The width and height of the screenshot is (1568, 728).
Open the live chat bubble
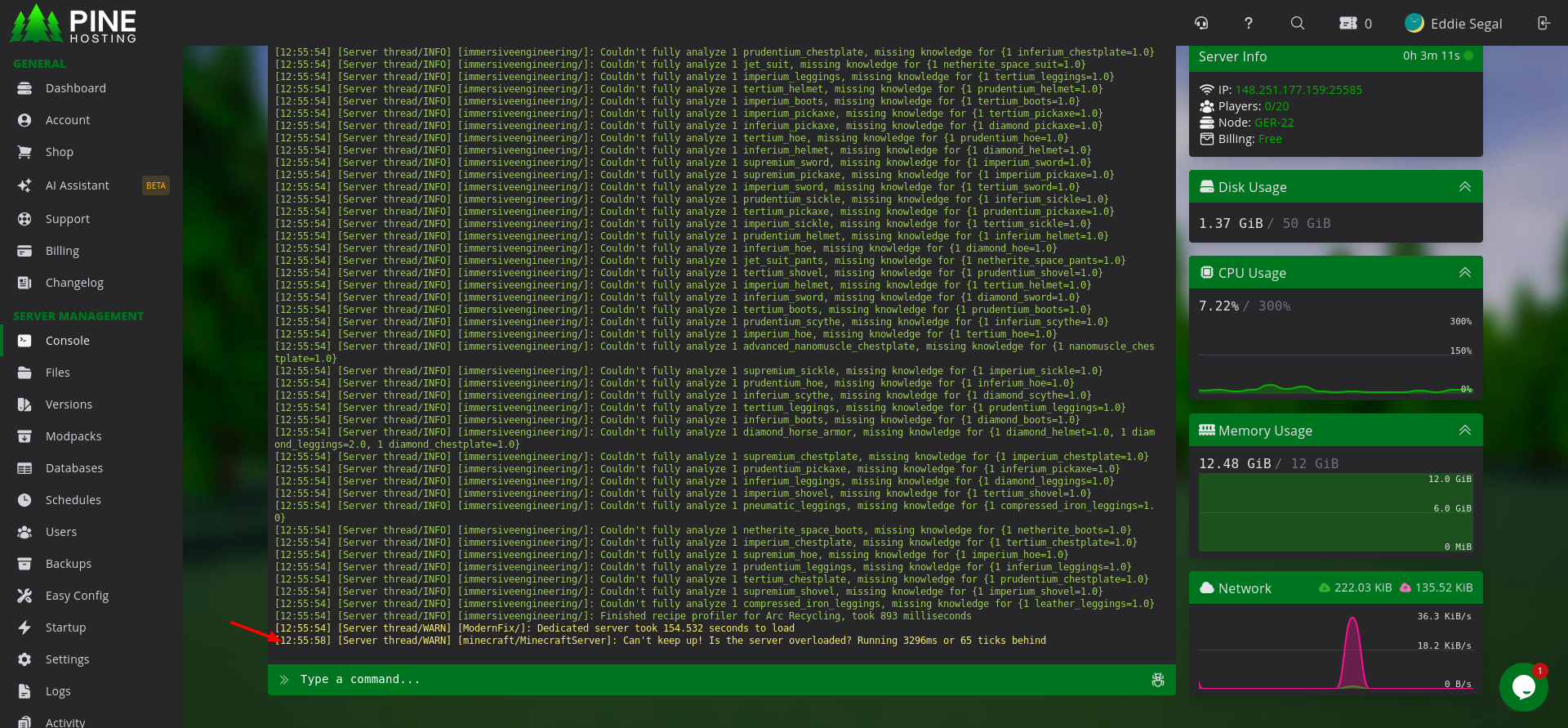pos(1524,687)
